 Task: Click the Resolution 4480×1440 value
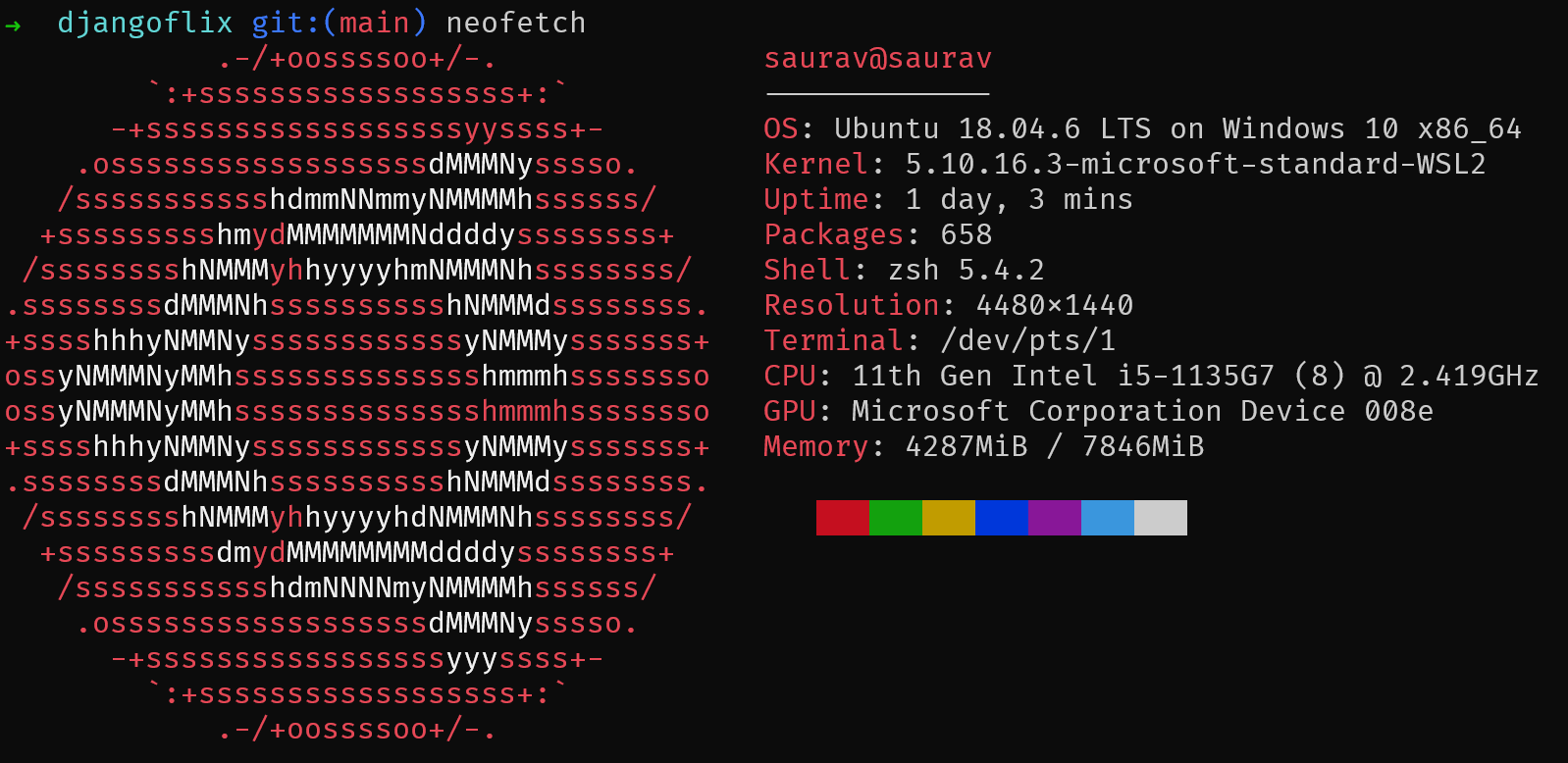coord(1055,306)
